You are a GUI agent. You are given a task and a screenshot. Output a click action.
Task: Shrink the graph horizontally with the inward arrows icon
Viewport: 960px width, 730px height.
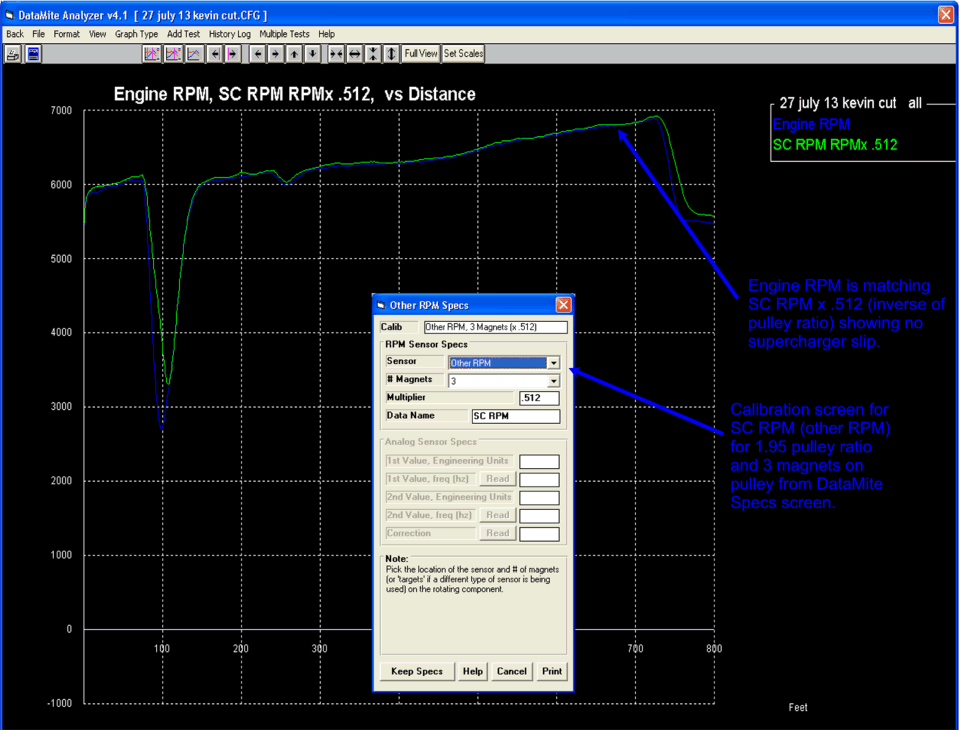(336, 54)
